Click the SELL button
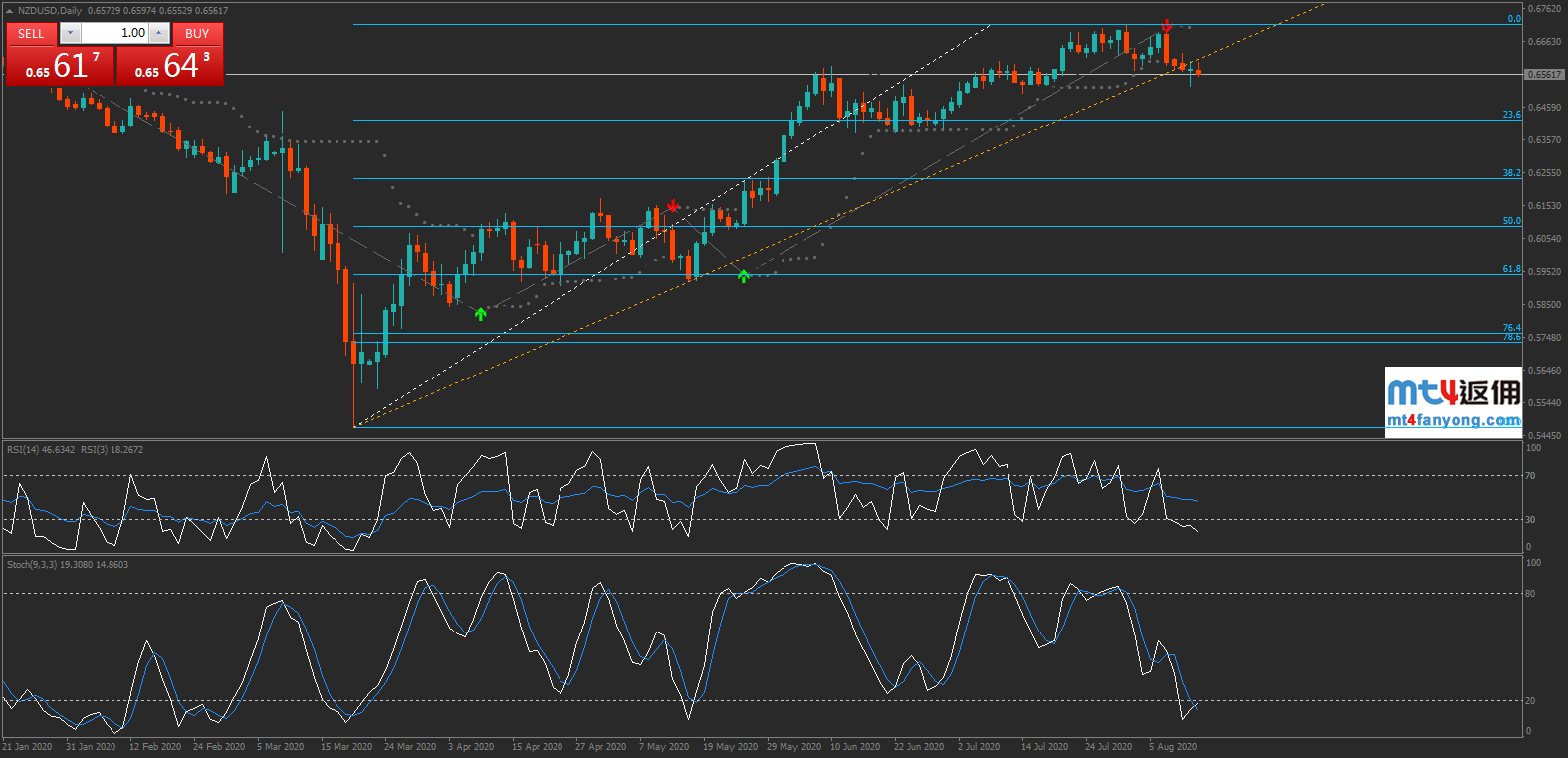Screen dimensions: 1568x758 pos(31,34)
